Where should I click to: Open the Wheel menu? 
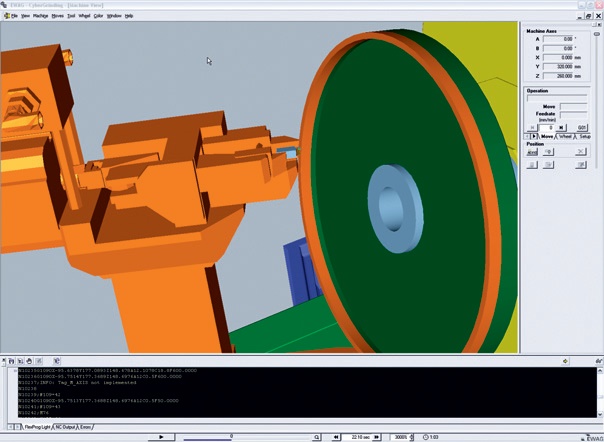[84, 16]
